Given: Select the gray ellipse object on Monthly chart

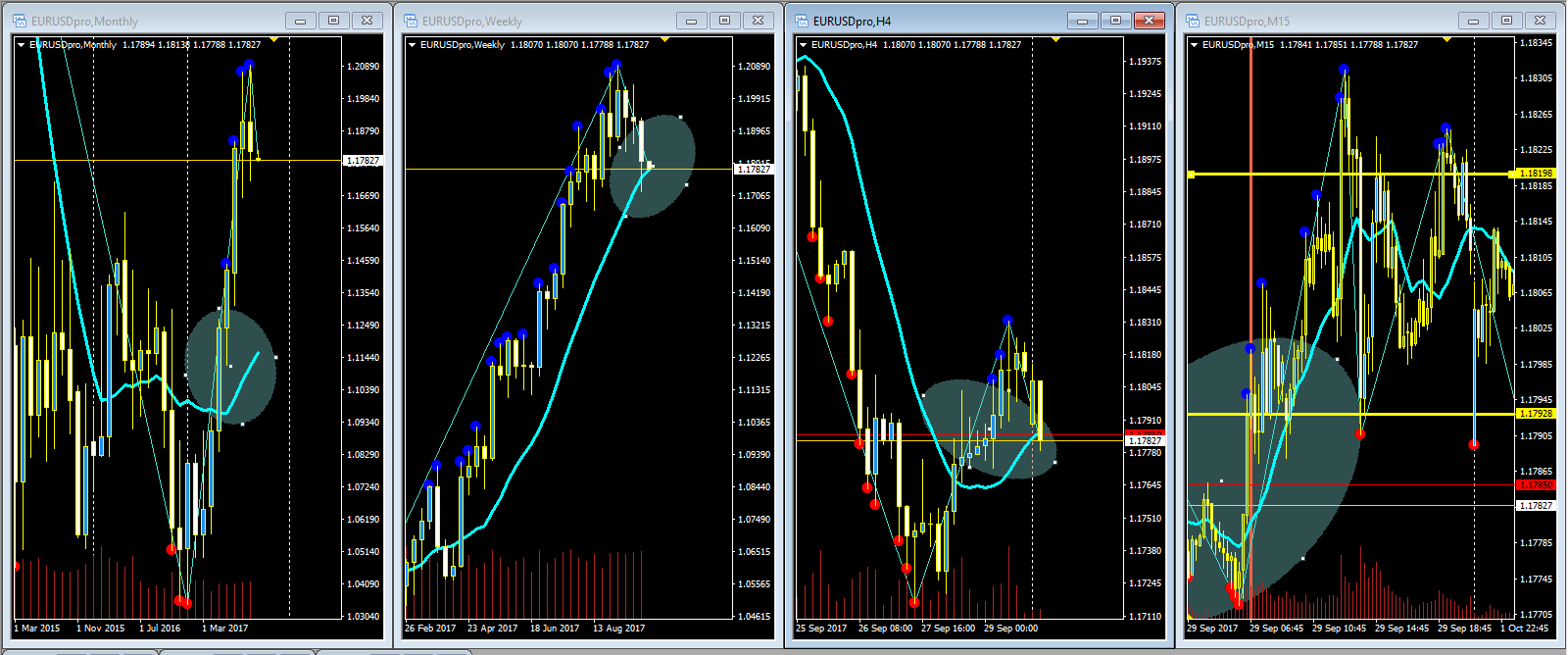Looking at the screenshot, I should click(x=231, y=367).
